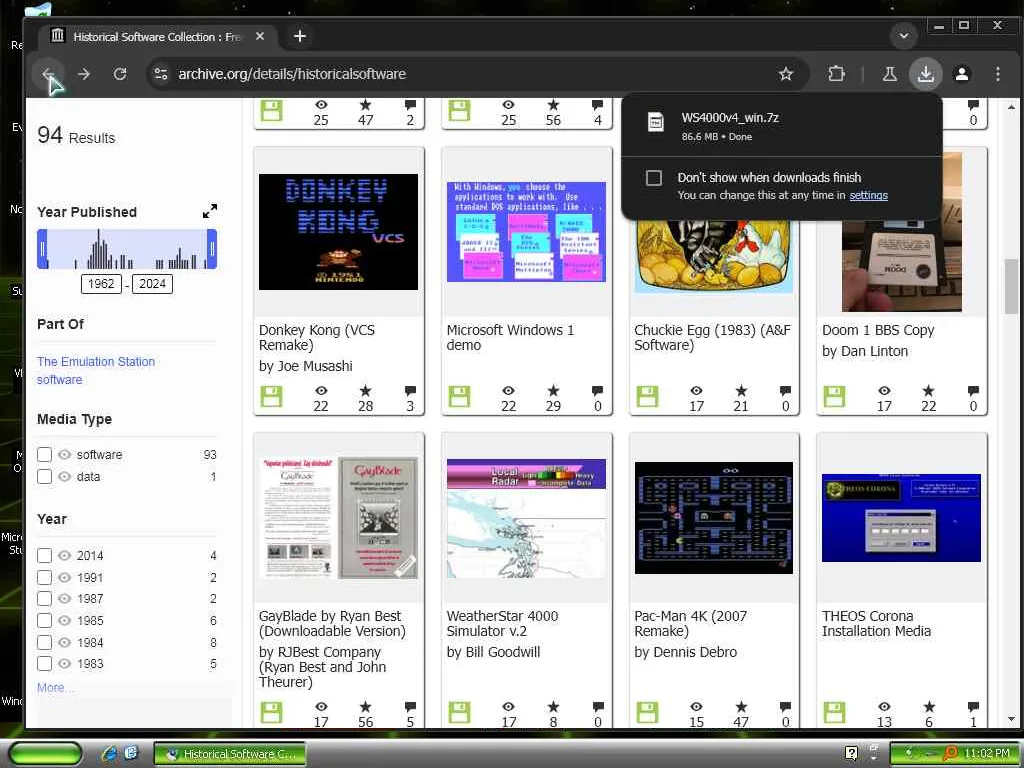Launch Internet Explorer from quick launch

coord(110,753)
